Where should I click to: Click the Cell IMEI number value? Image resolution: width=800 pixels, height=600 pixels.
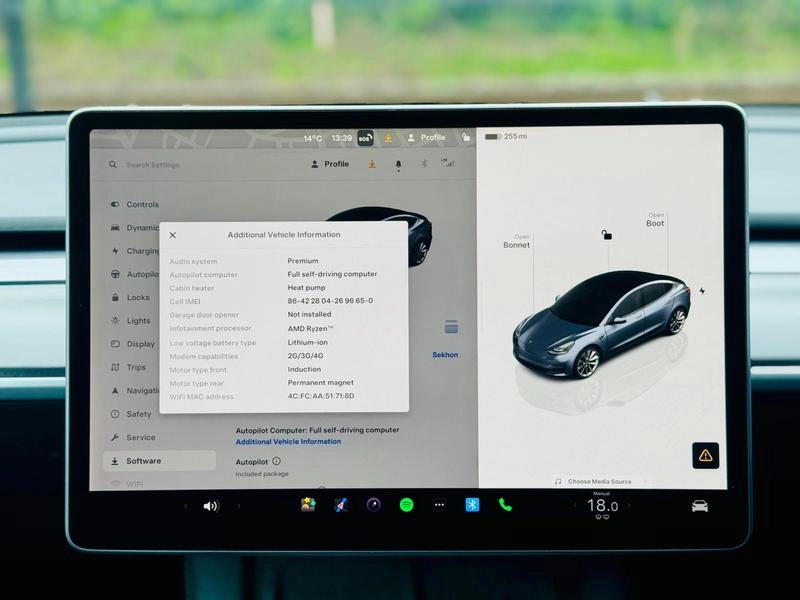point(330,301)
